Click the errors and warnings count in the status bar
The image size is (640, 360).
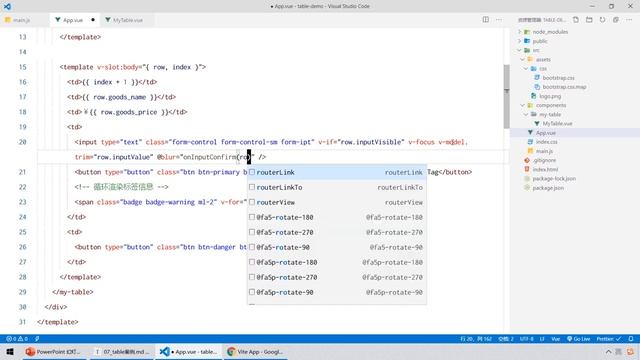pyautogui.click(x=17, y=339)
